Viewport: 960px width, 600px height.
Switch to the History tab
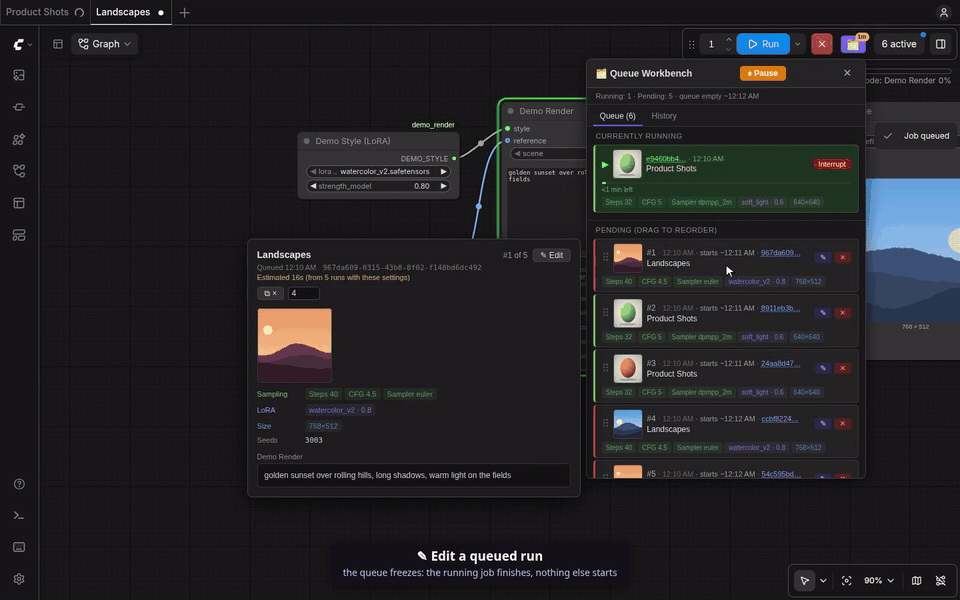click(x=664, y=116)
